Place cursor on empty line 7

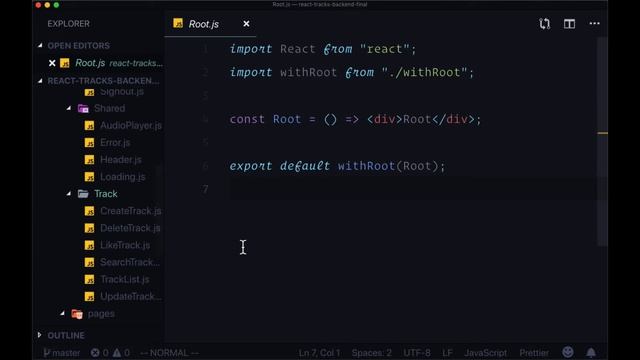pos(412,189)
